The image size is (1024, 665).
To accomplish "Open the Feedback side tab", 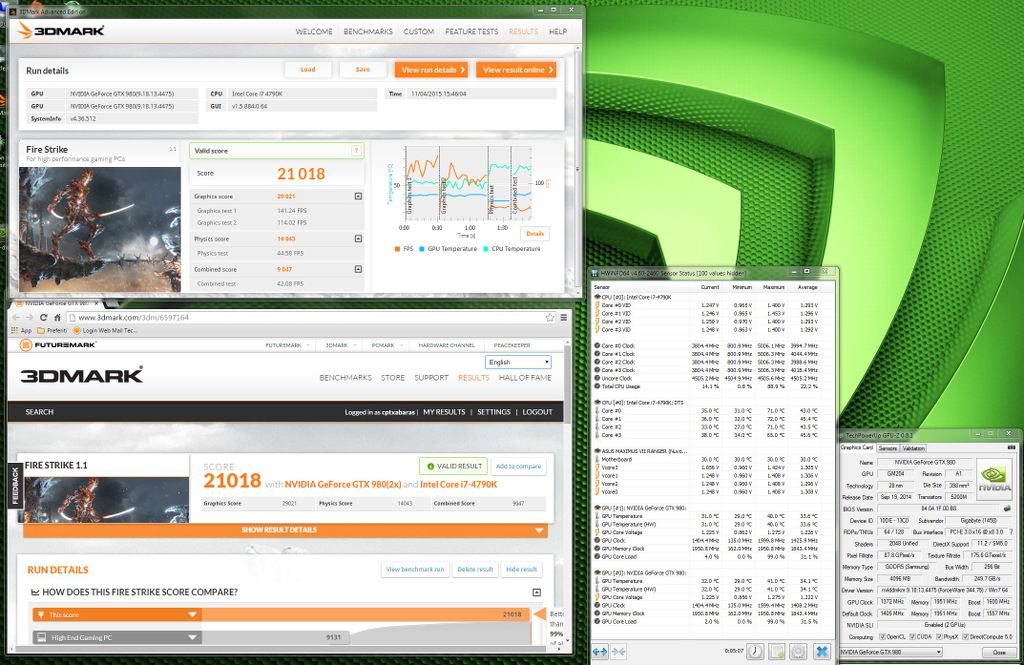I will point(16,486).
